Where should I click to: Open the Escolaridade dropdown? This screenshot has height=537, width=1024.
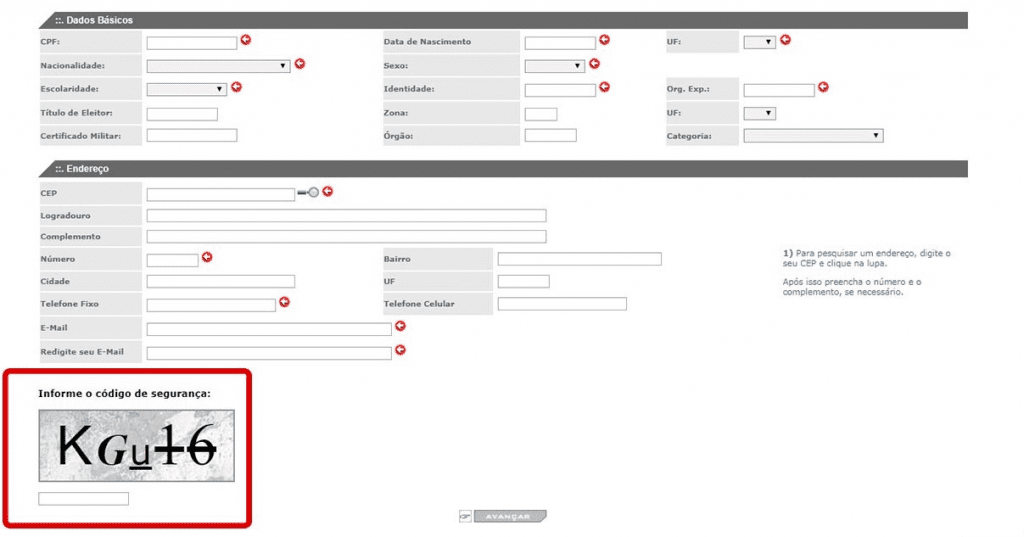pyautogui.click(x=187, y=90)
